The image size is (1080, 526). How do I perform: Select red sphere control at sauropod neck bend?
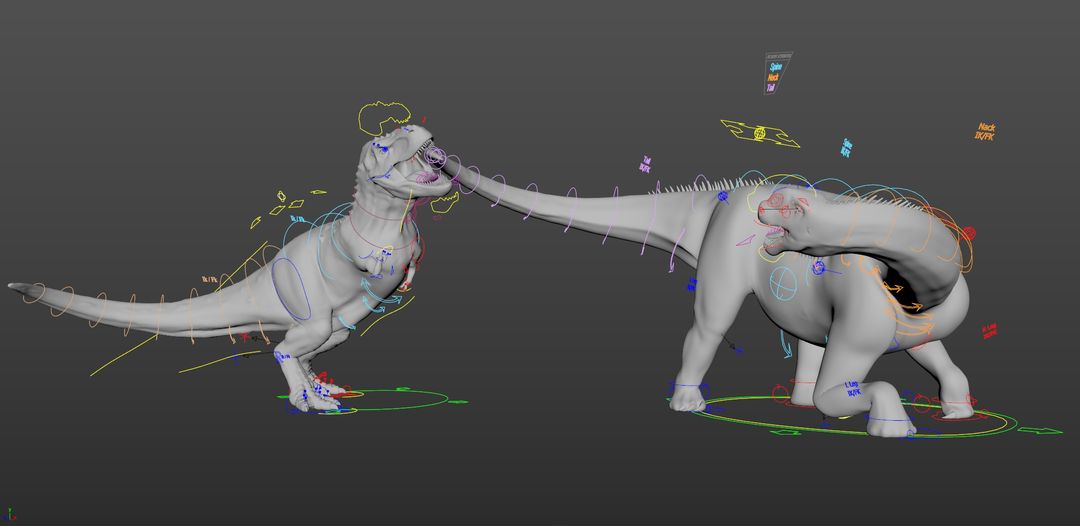(x=968, y=233)
